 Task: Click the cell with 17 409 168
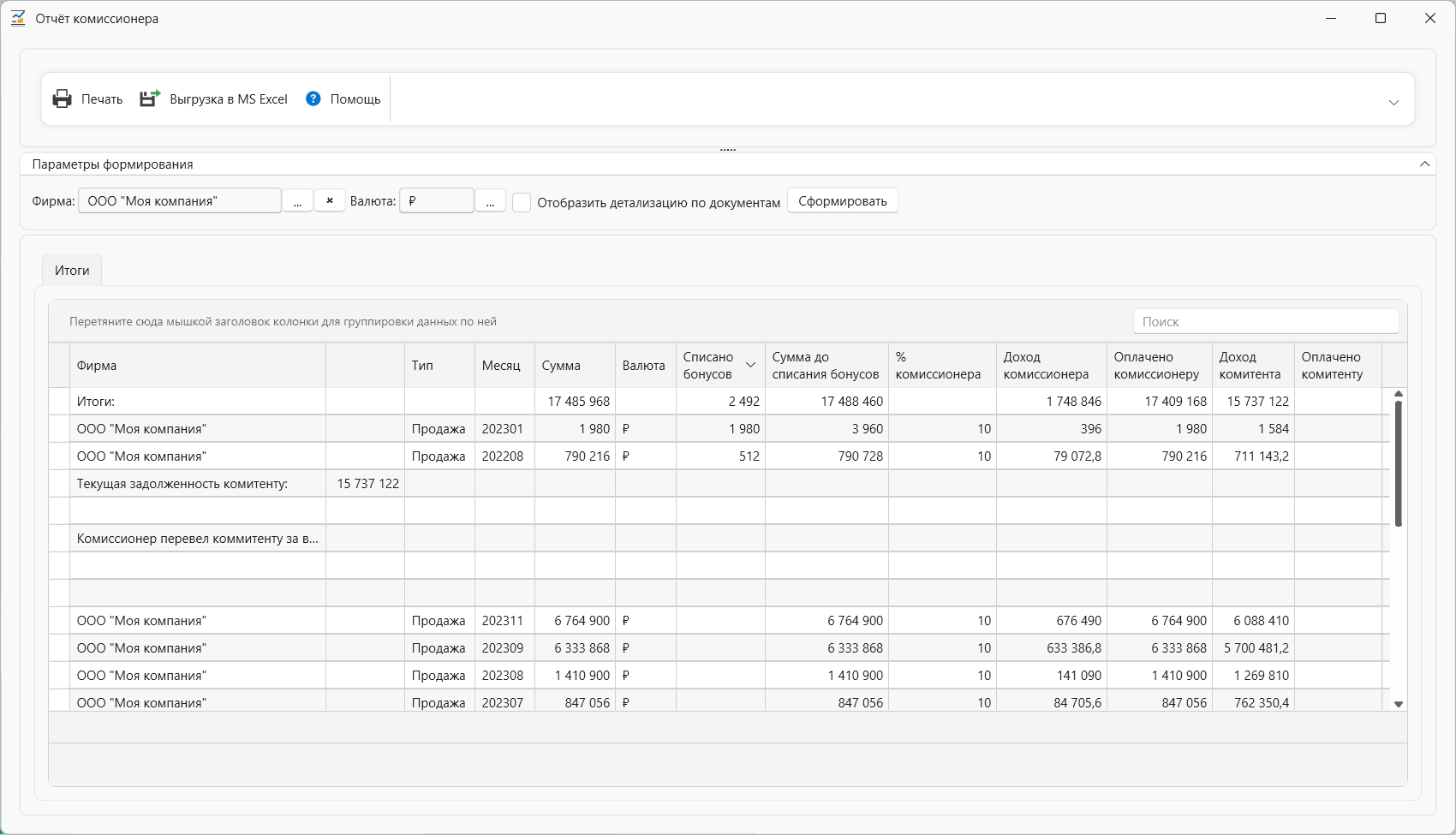point(1160,402)
